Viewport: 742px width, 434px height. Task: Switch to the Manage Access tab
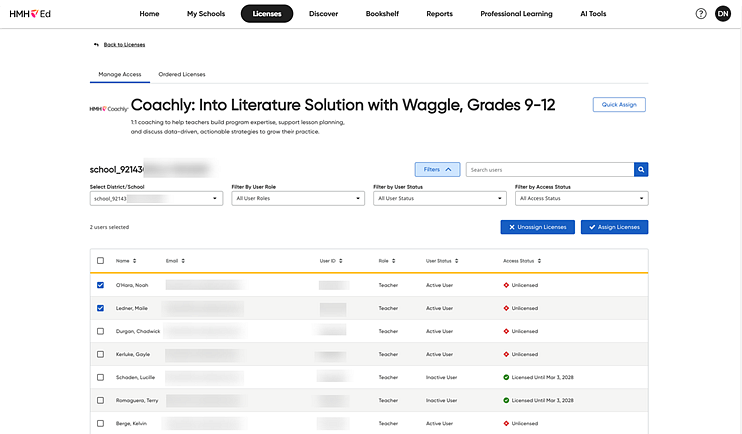[120, 74]
